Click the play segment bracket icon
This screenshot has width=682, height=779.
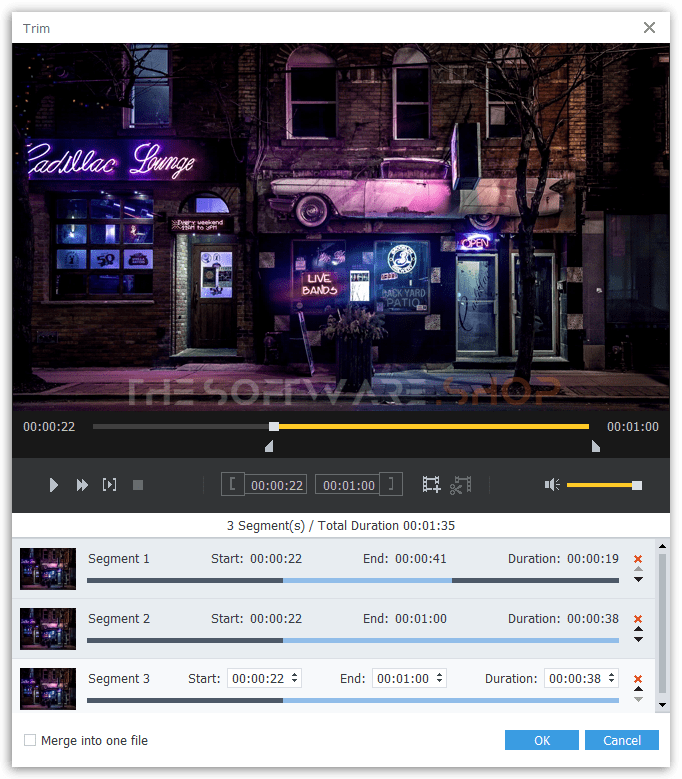pyautogui.click(x=110, y=485)
